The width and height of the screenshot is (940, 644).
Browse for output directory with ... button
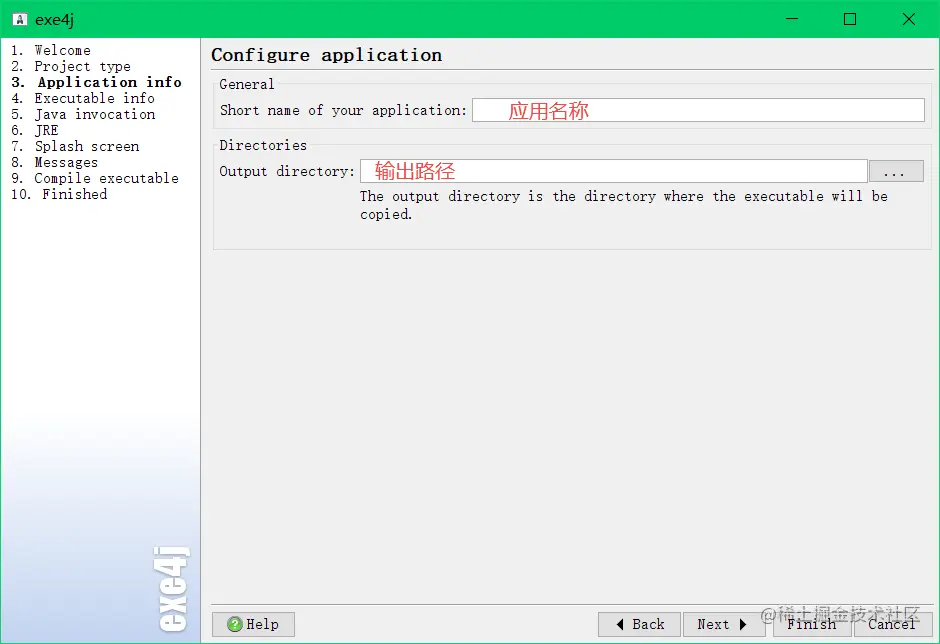(896, 171)
